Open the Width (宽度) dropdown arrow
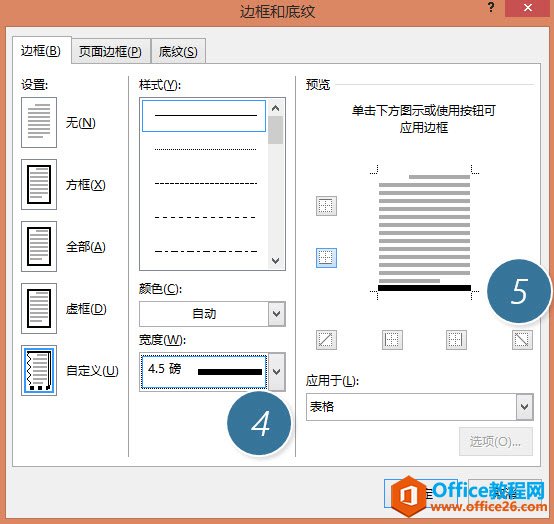 click(x=277, y=372)
